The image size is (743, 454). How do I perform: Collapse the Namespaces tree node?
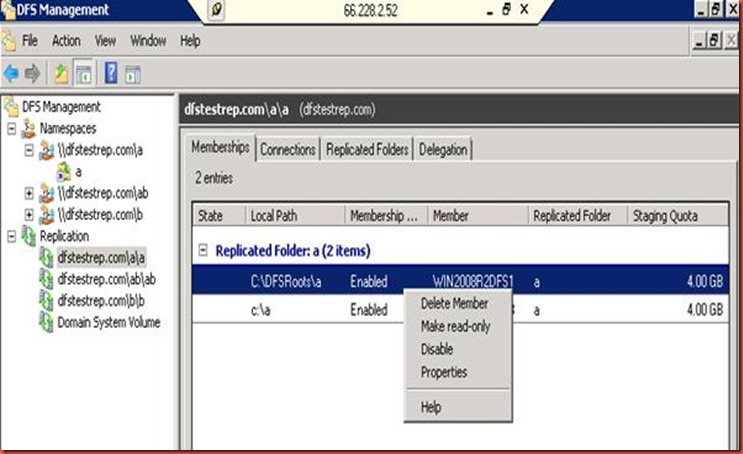click(x=12, y=128)
